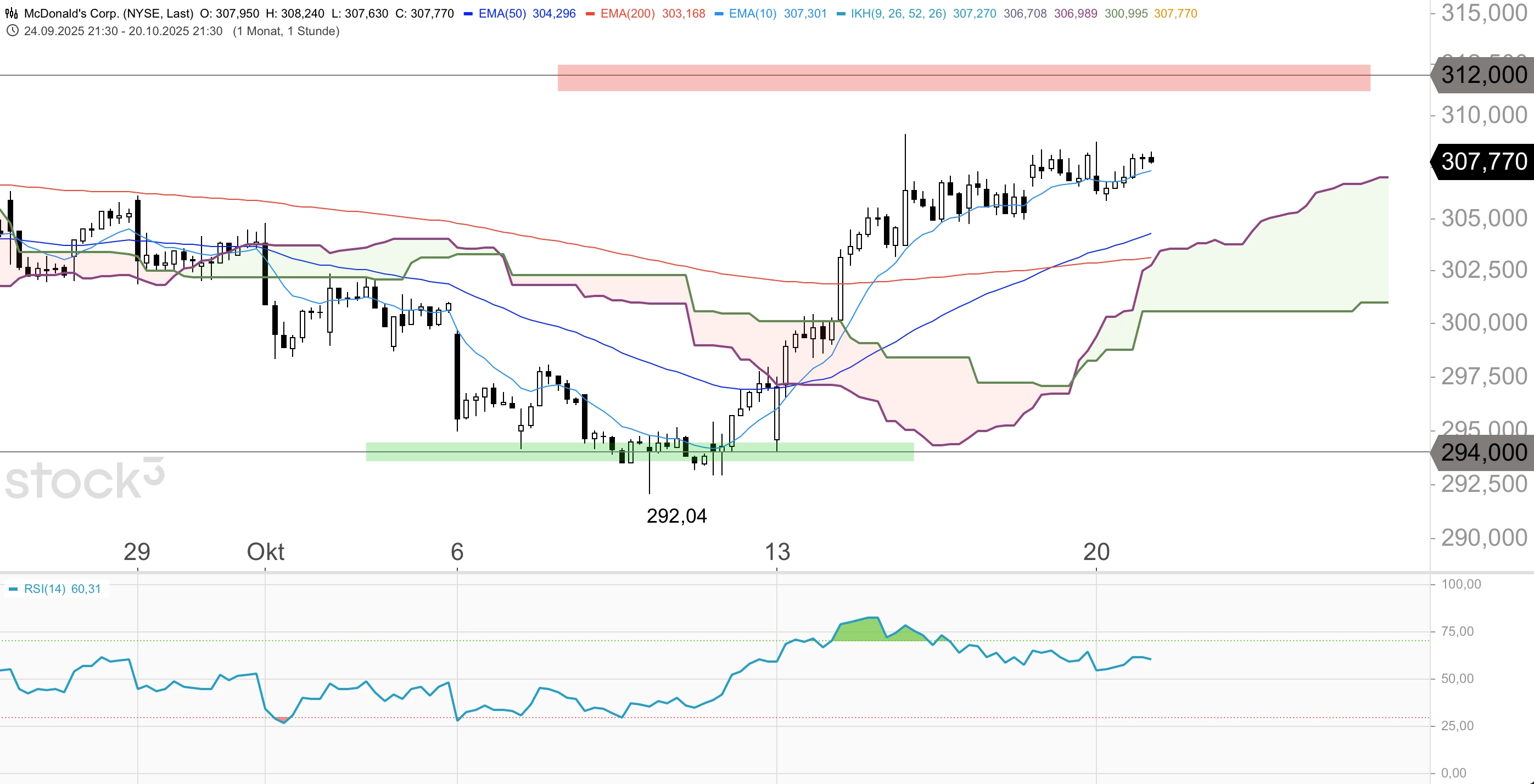
Task: Click the IKH indicator legend marker
Action: click(841, 14)
